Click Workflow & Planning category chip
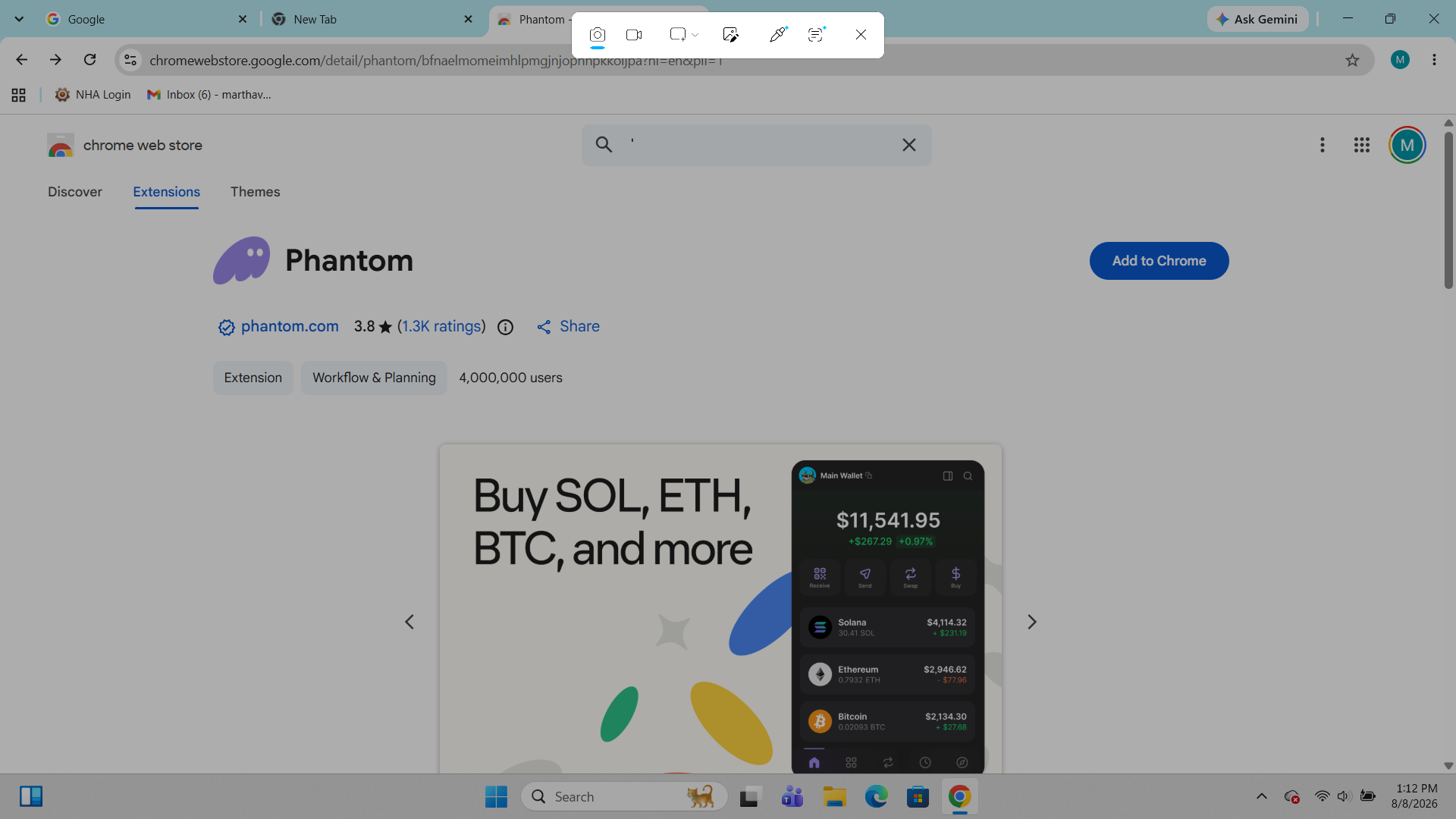The width and height of the screenshot is (1456, 819). click(374, 378)
